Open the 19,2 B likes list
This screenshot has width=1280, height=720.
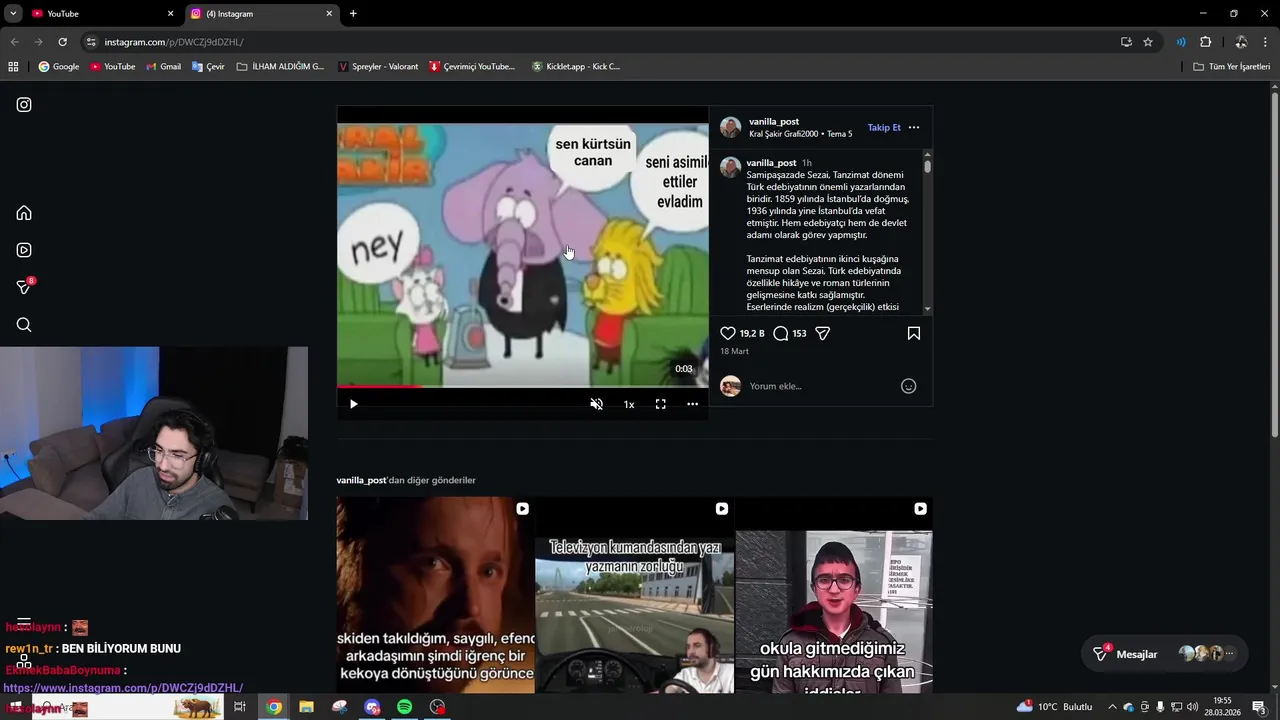click(752, 333)
